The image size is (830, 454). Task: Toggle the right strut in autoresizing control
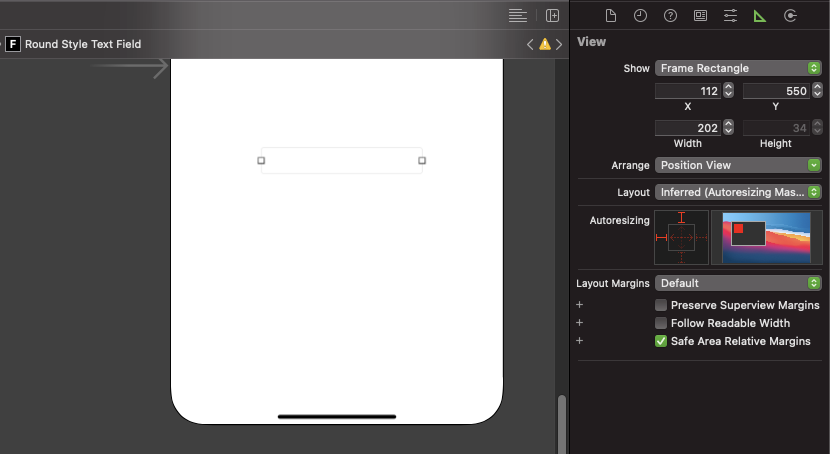[701, 238]
